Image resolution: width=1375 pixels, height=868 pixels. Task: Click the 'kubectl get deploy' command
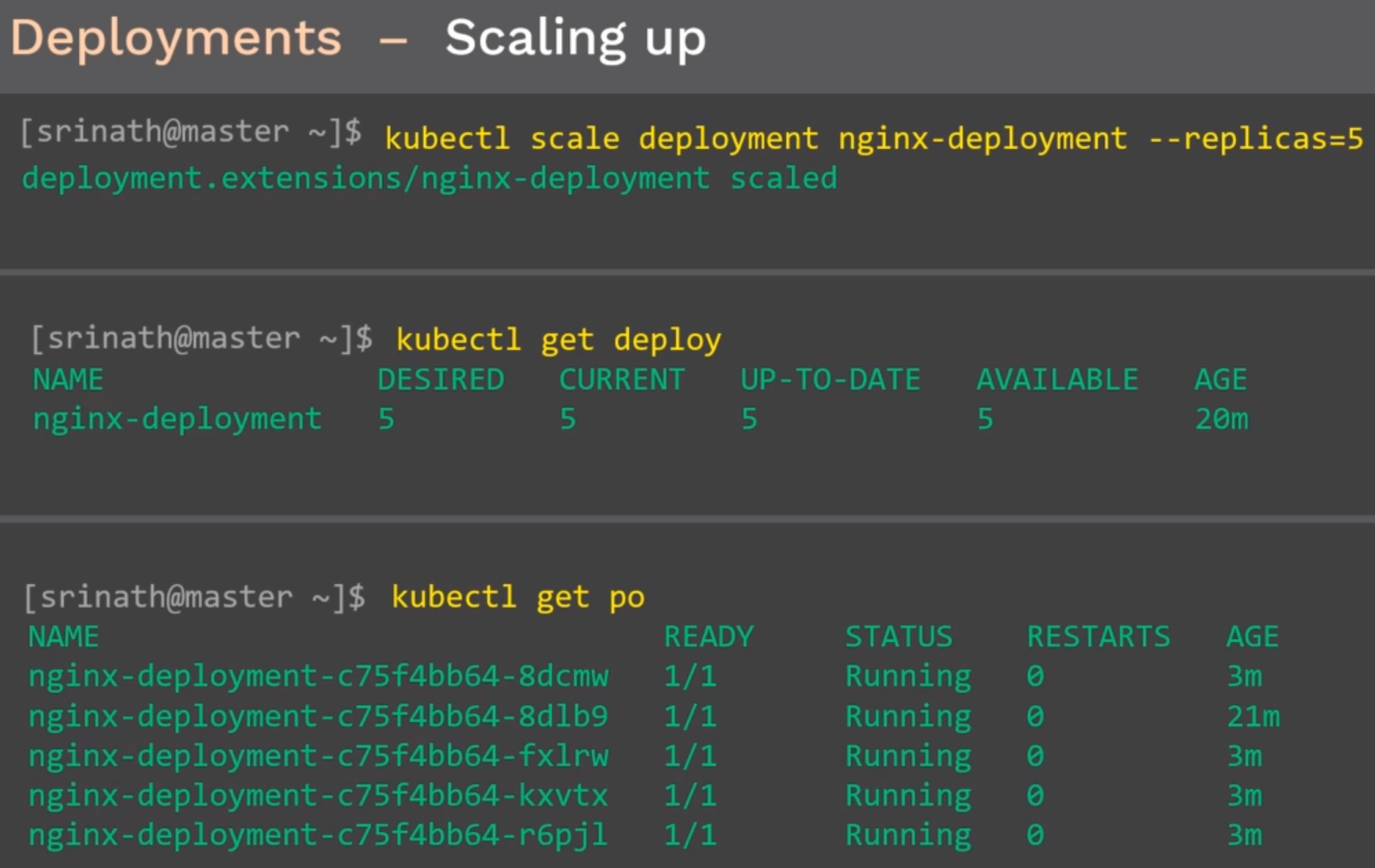(x=559, y=341)
